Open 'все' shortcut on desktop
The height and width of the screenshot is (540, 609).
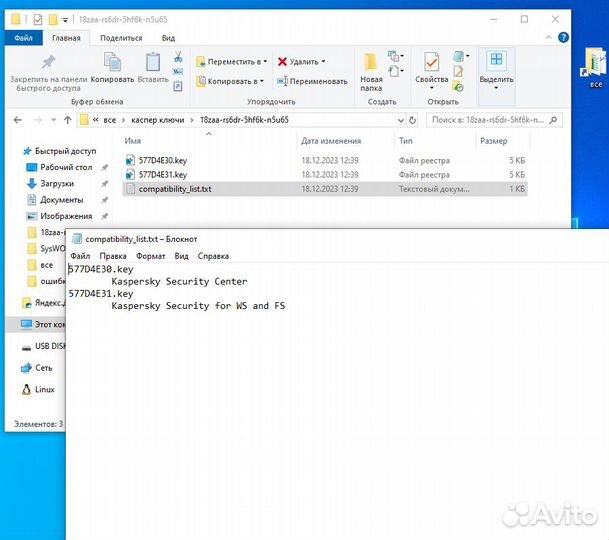595,68
